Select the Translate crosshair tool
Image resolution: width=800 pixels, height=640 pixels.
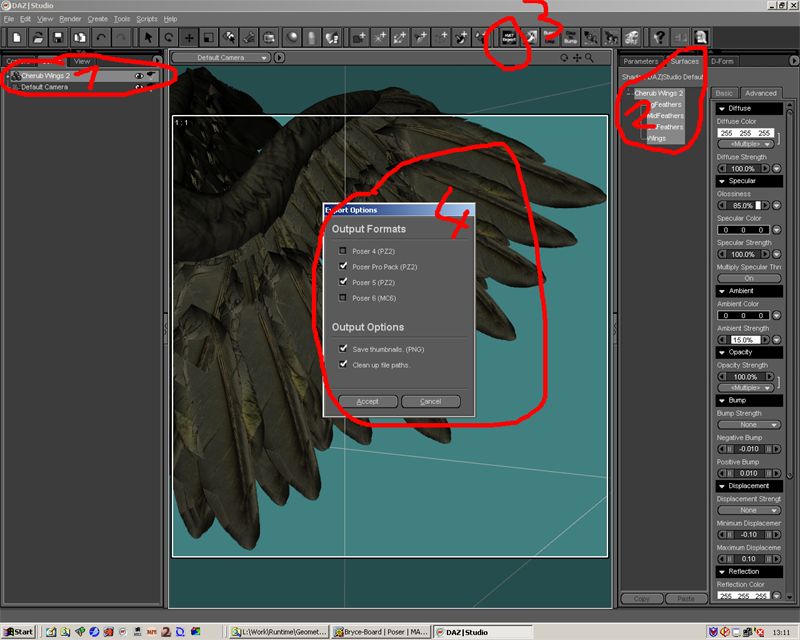coord(189,37)
